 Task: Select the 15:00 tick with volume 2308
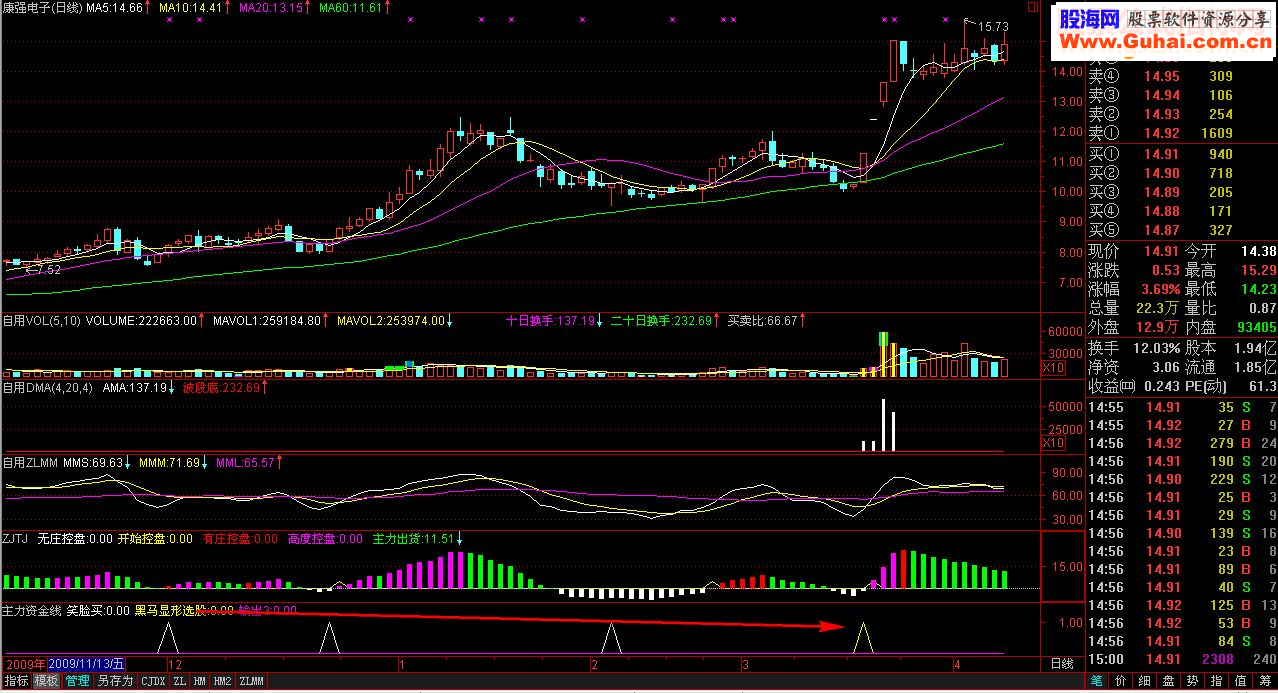point(1182,659)
